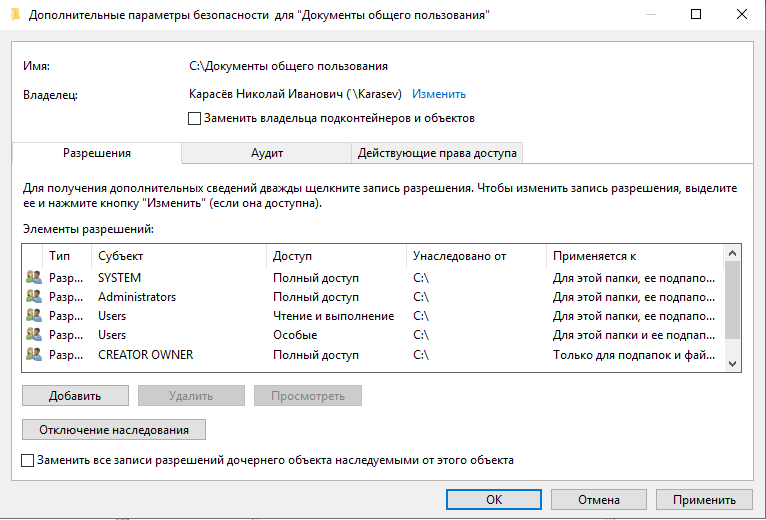Click the Изменить owner link
Viewport: 766px width, 520px height.
[439, 94]
